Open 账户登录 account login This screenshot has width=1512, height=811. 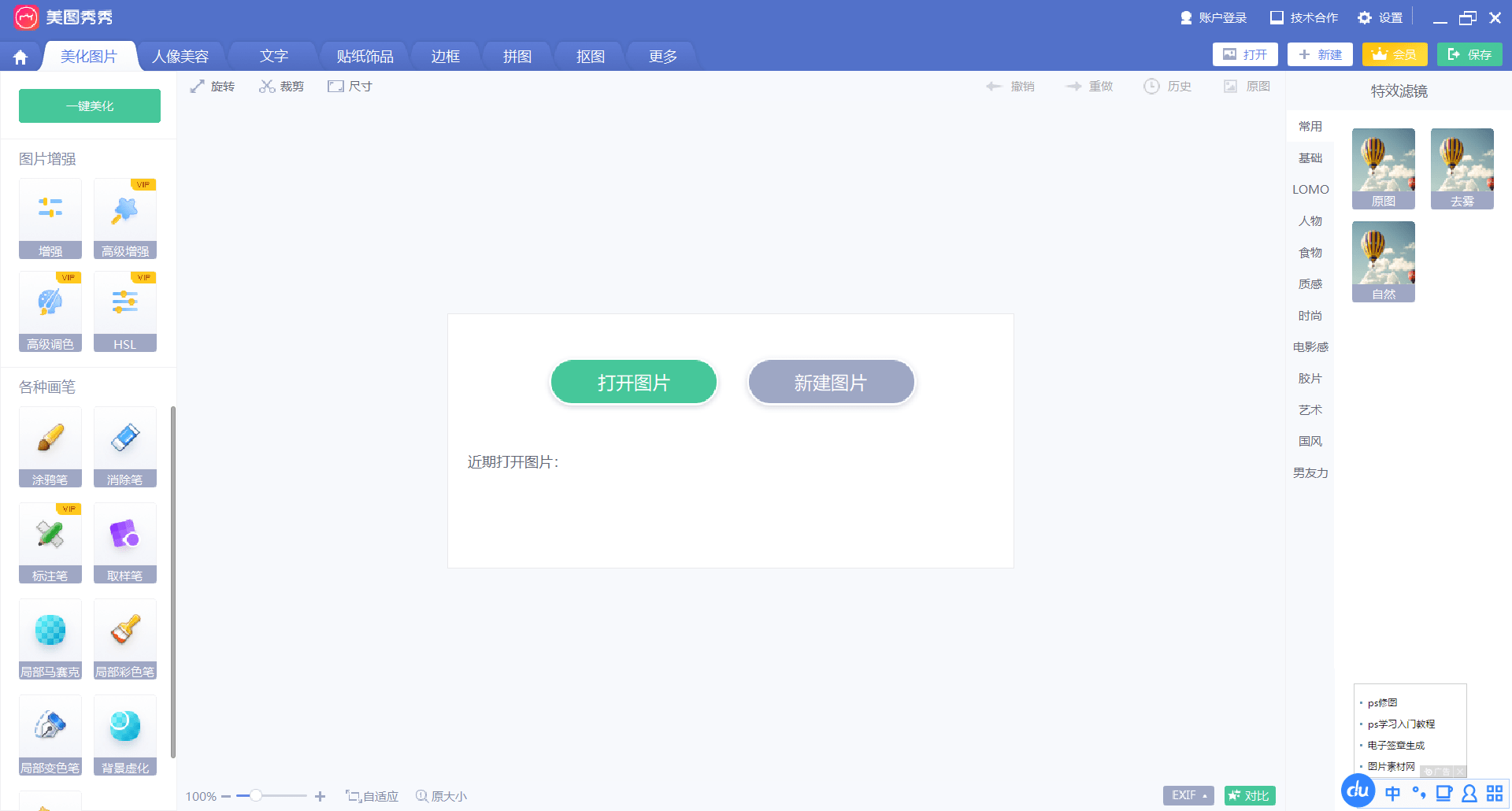pos(1214,18)
